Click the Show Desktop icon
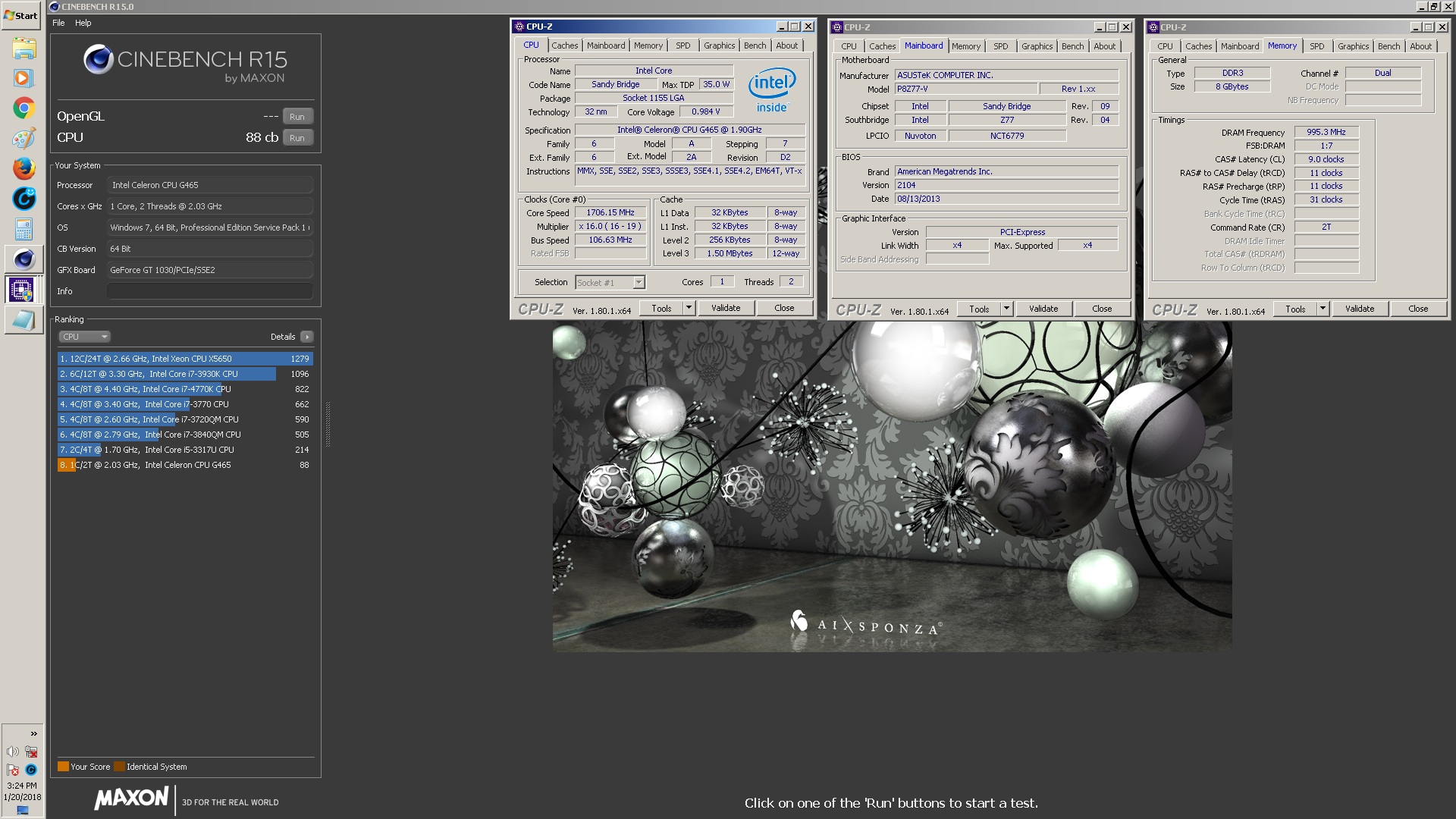 pos(22,811)
